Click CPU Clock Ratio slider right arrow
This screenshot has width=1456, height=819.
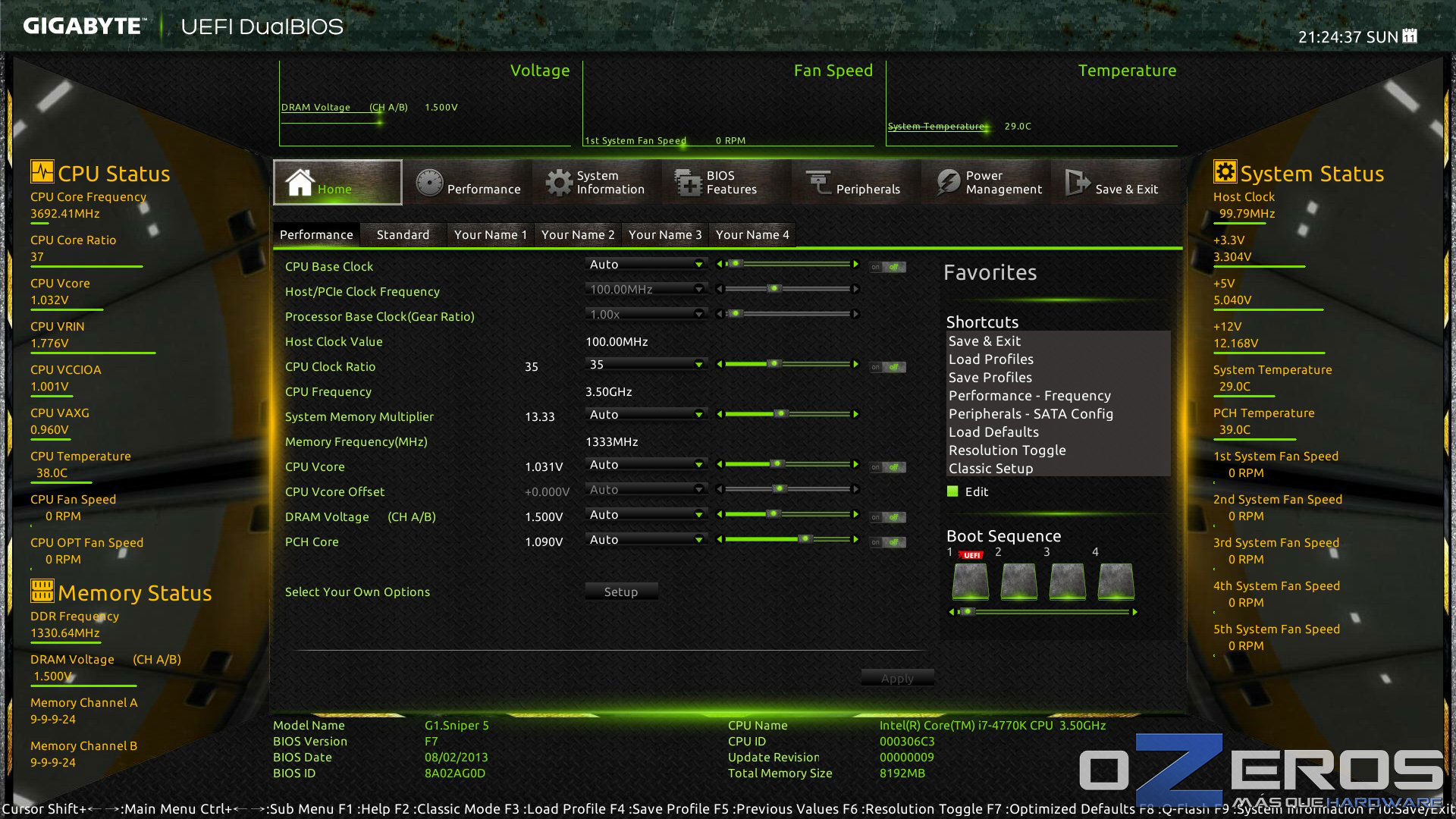[x=856, y=364]
